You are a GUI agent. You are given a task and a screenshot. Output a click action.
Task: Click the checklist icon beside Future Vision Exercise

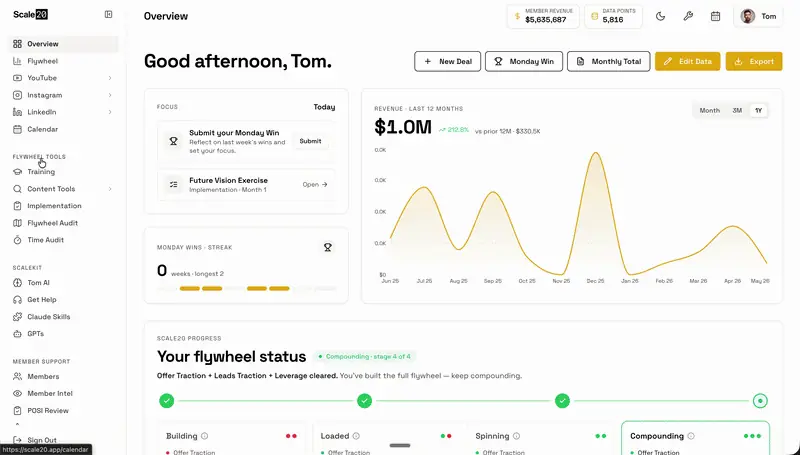pos(173,185)
